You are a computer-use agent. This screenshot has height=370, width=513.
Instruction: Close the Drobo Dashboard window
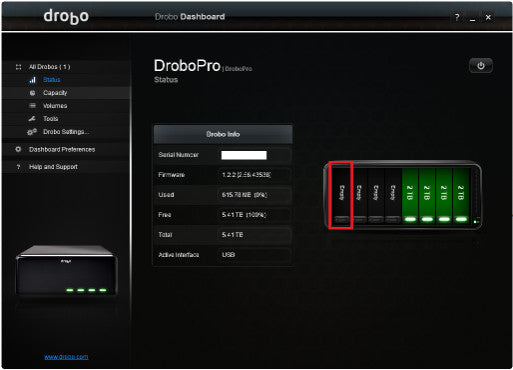tap(488, 17)
